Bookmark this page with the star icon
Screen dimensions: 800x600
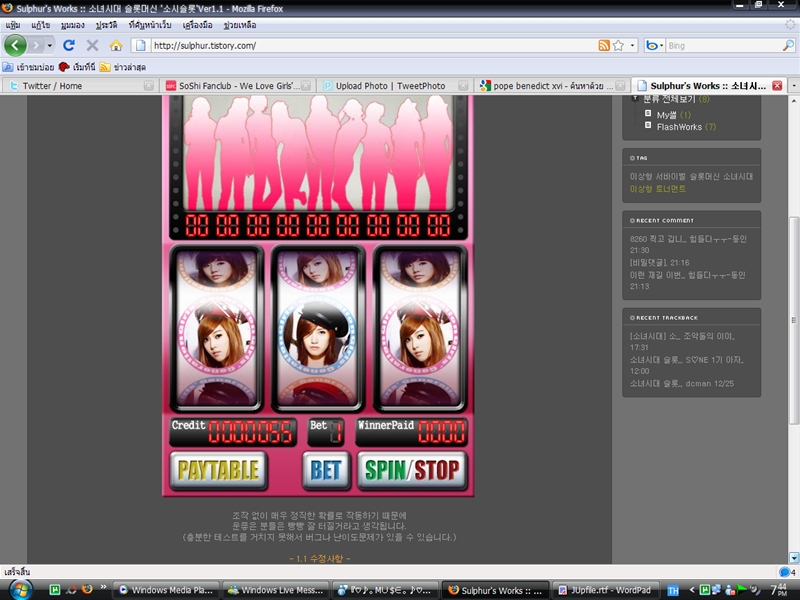618,45
